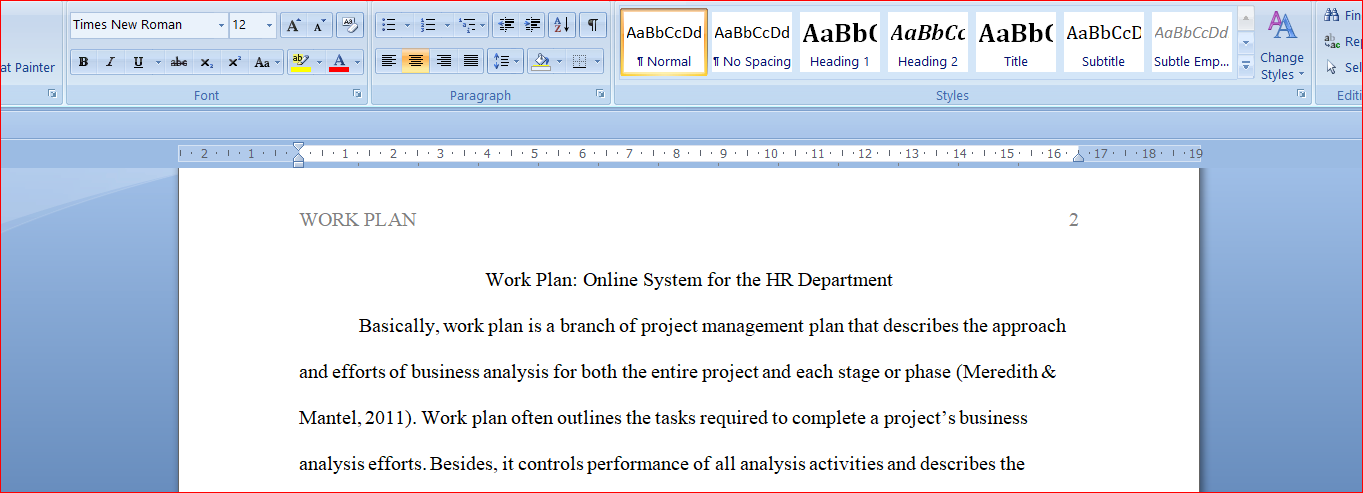Open borders dropdown arrow
The height and width of the screenshot is (493, 1363).
598,61
